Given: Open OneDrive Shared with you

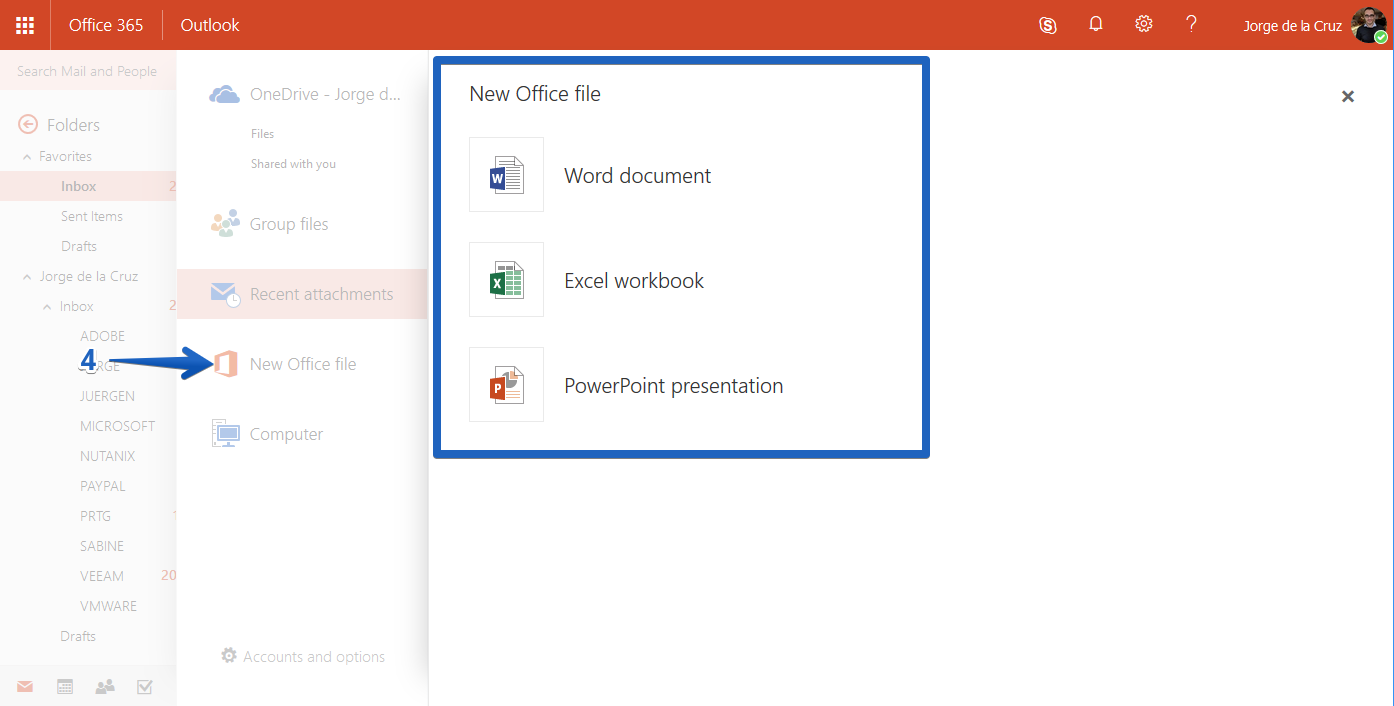Looking at the screenshot, I should (x=293, y=164).
